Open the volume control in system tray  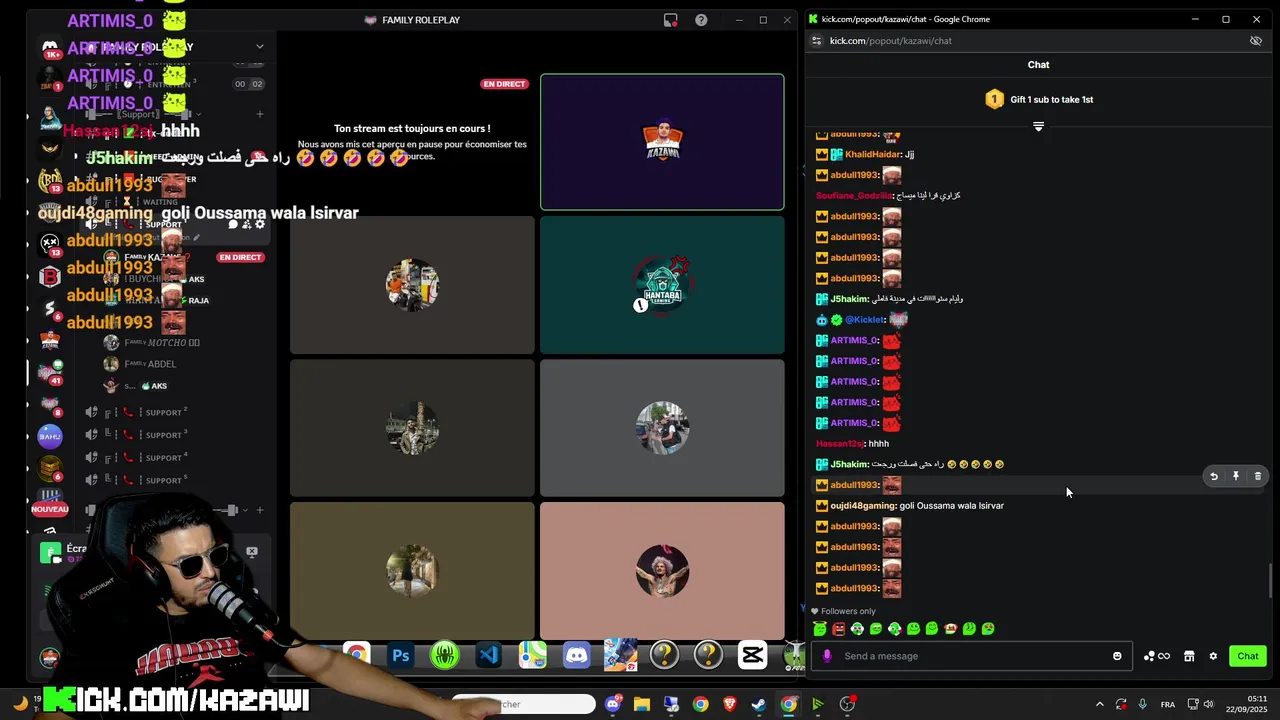[1208, 705]
